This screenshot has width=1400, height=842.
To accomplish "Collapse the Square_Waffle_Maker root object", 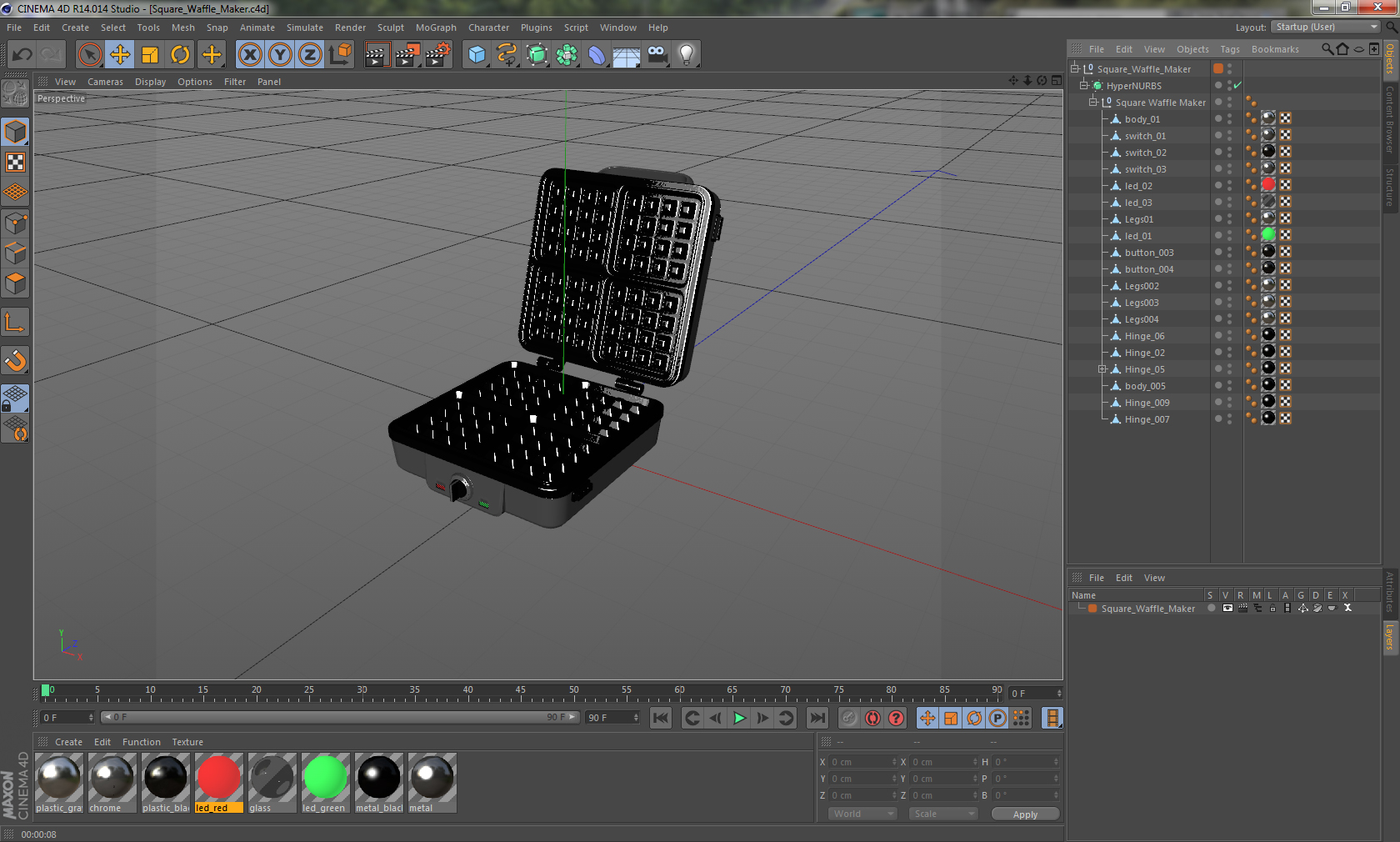I will (x=1074, y=68).
